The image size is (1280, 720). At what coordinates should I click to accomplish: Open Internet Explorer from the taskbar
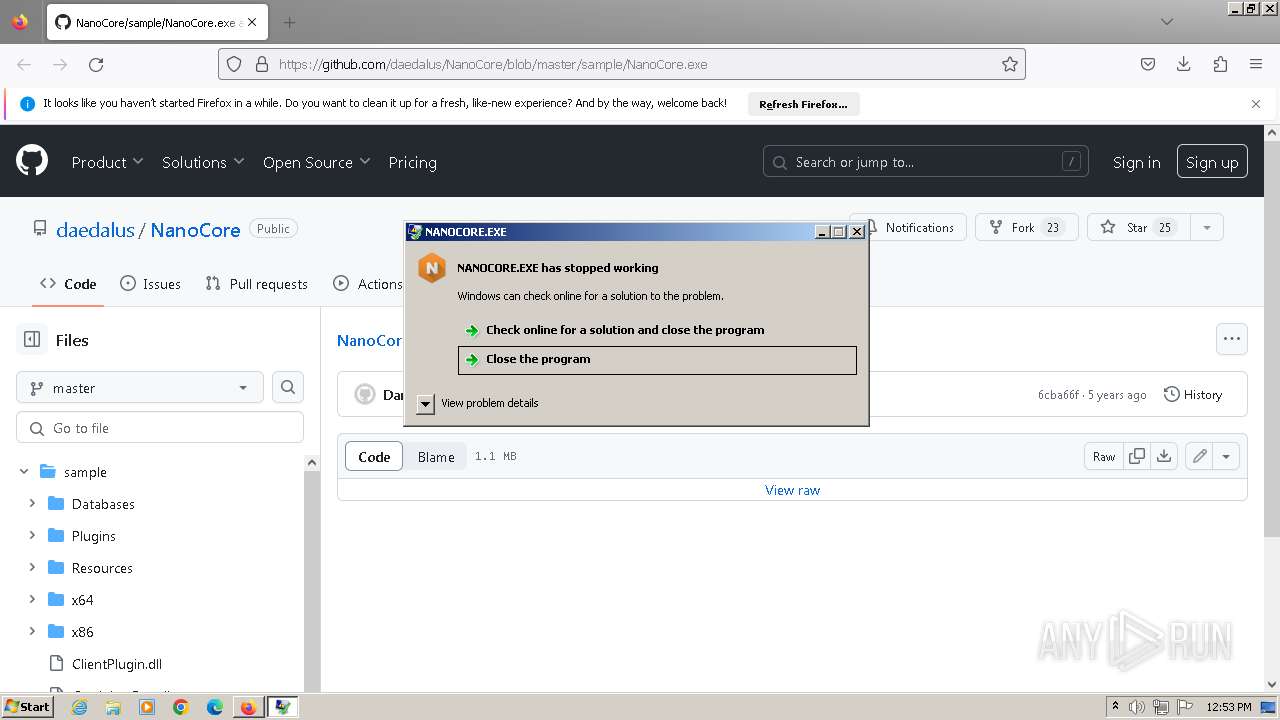pyautogui.click(x=79, y=707)
